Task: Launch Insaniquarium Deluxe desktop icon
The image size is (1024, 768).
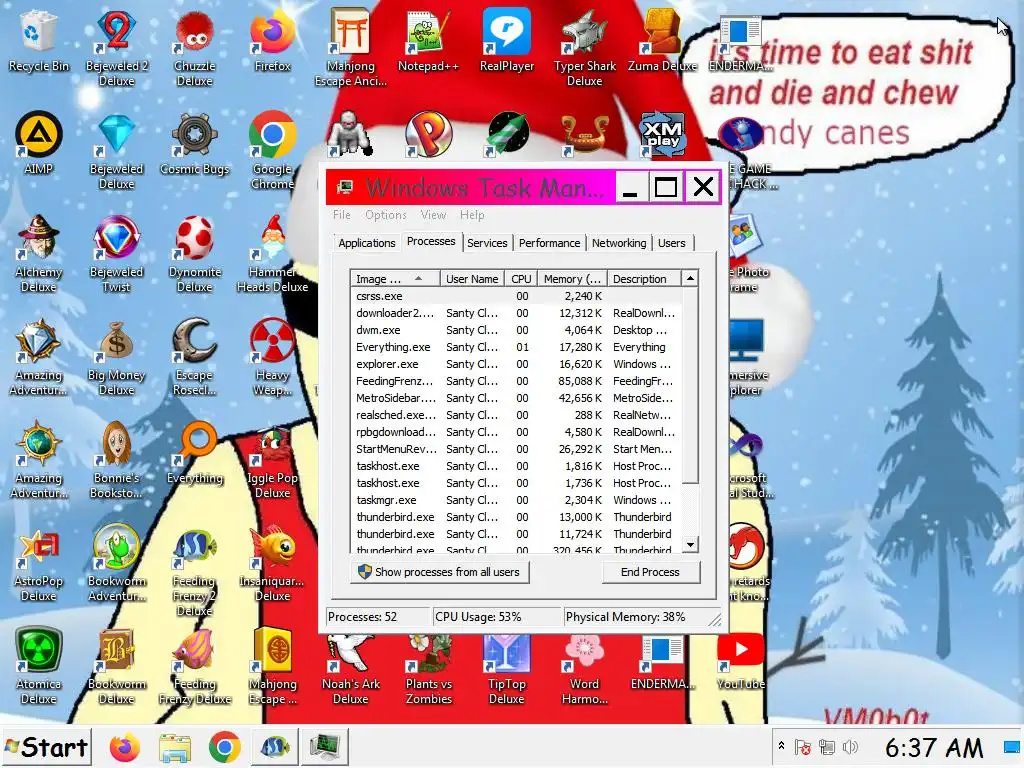Action: click(x=272, y=562)
